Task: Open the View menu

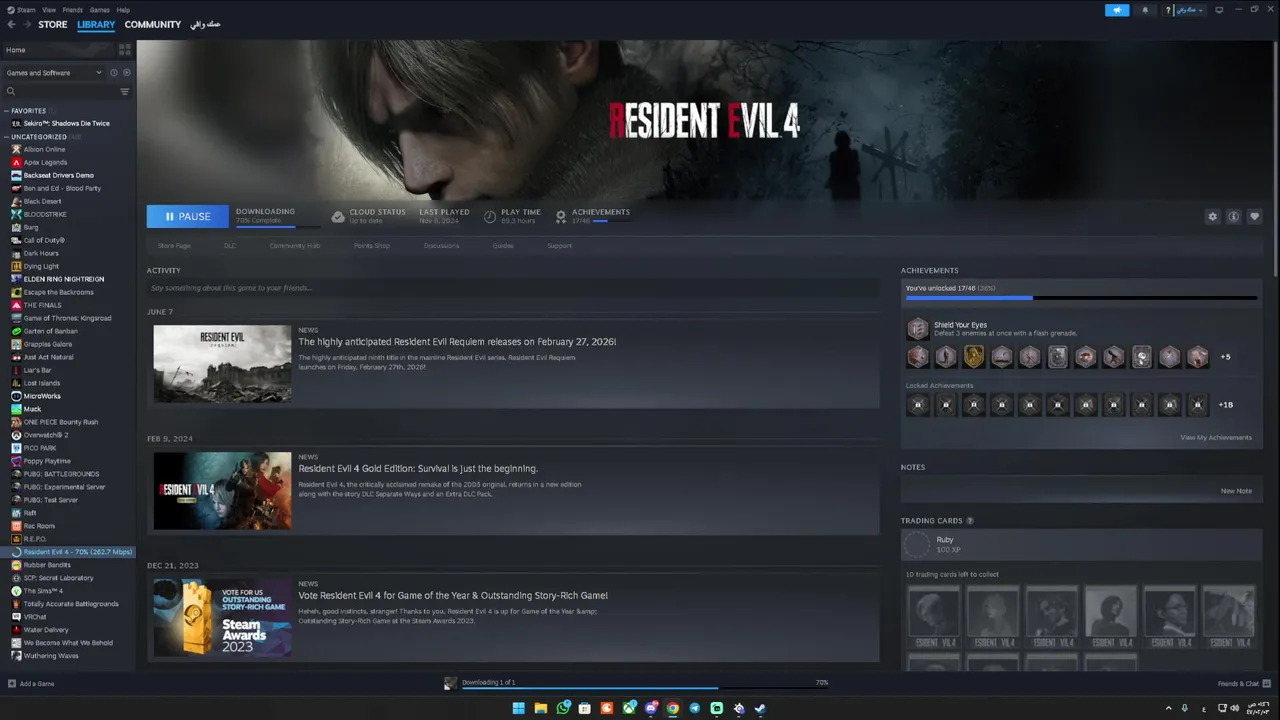Action: pos(49,10)
